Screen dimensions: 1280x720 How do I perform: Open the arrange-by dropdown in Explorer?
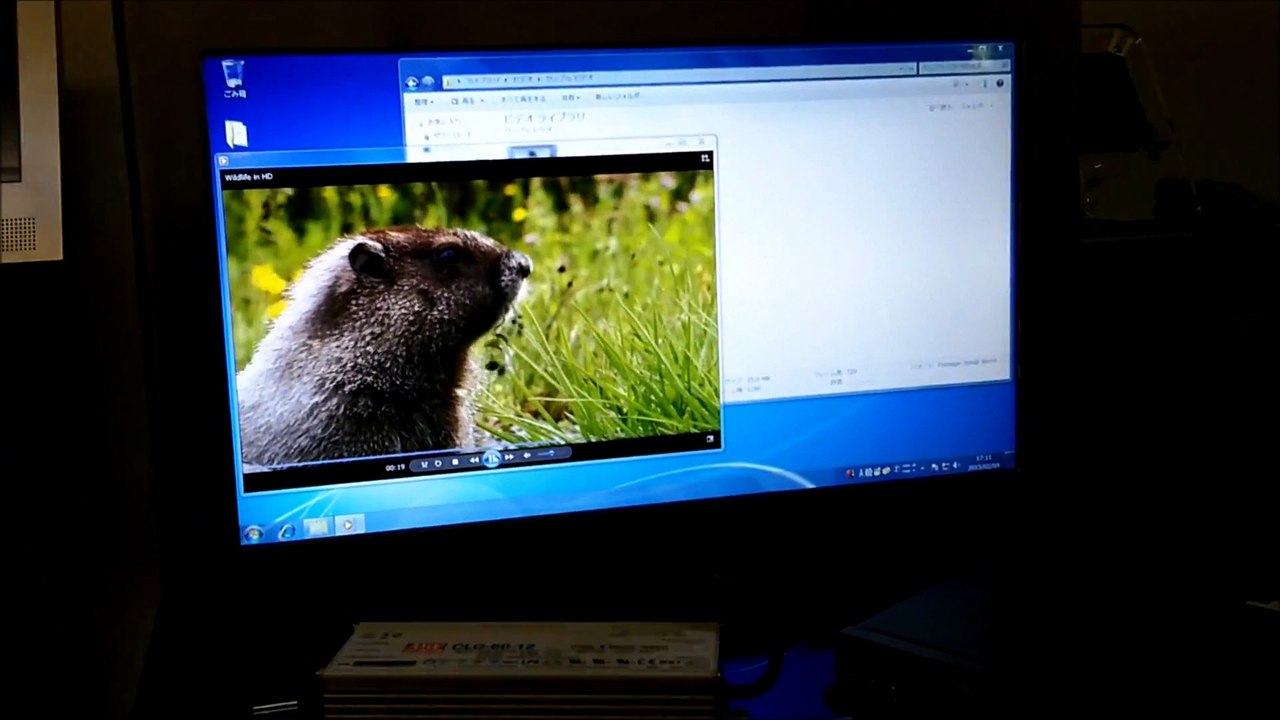[x=976, y=107]
